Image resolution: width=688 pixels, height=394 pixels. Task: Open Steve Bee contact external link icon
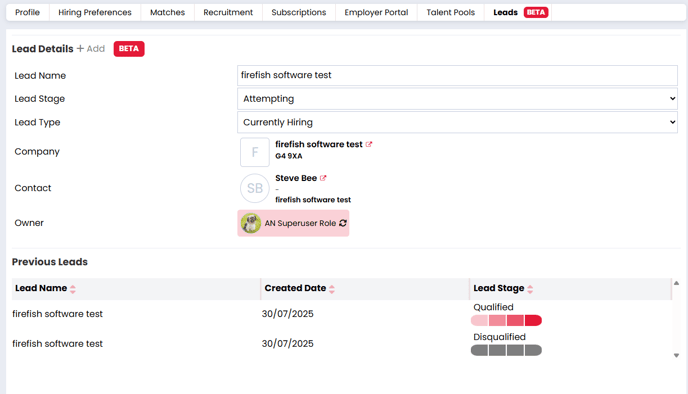point(323,178)
